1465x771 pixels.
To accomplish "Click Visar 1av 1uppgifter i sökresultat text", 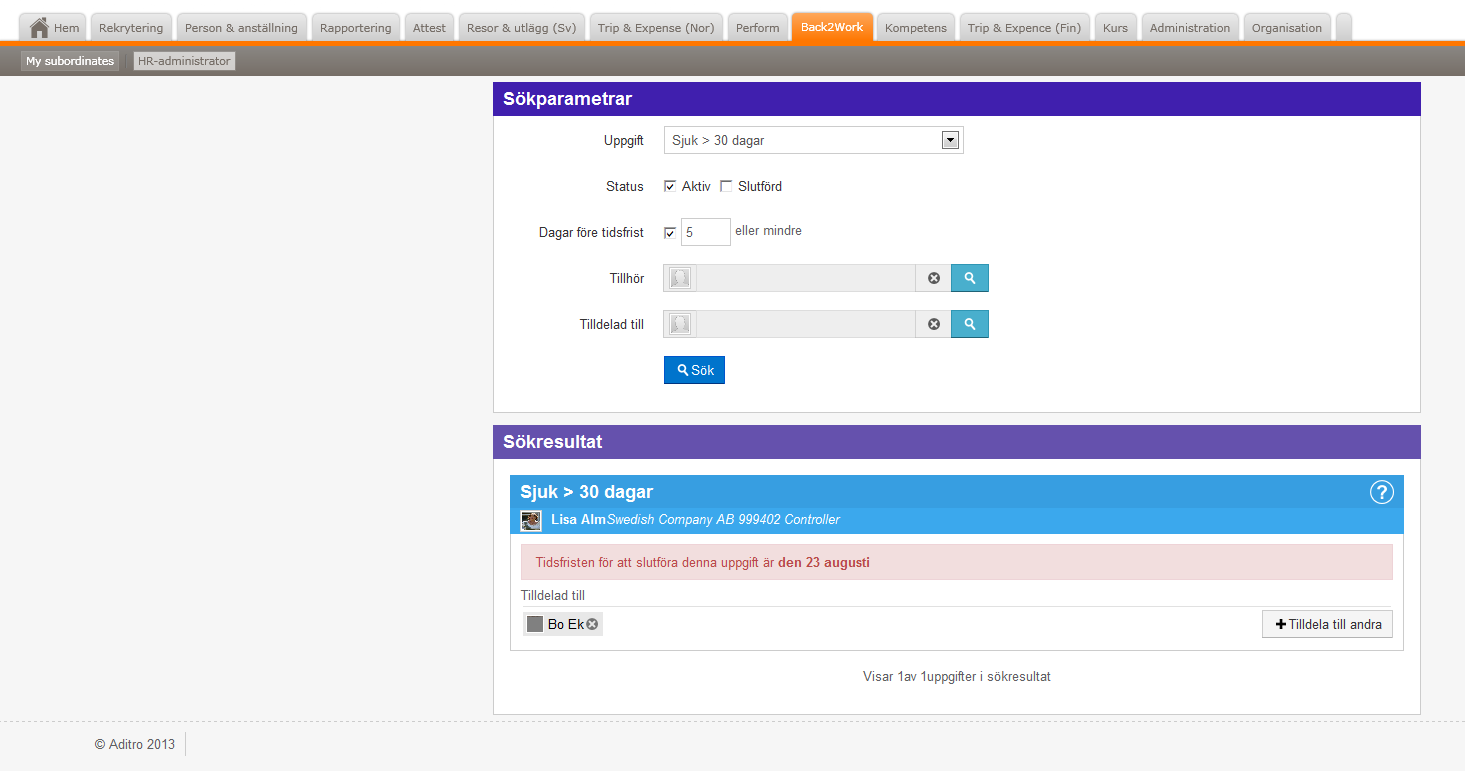I will (957, 677).
